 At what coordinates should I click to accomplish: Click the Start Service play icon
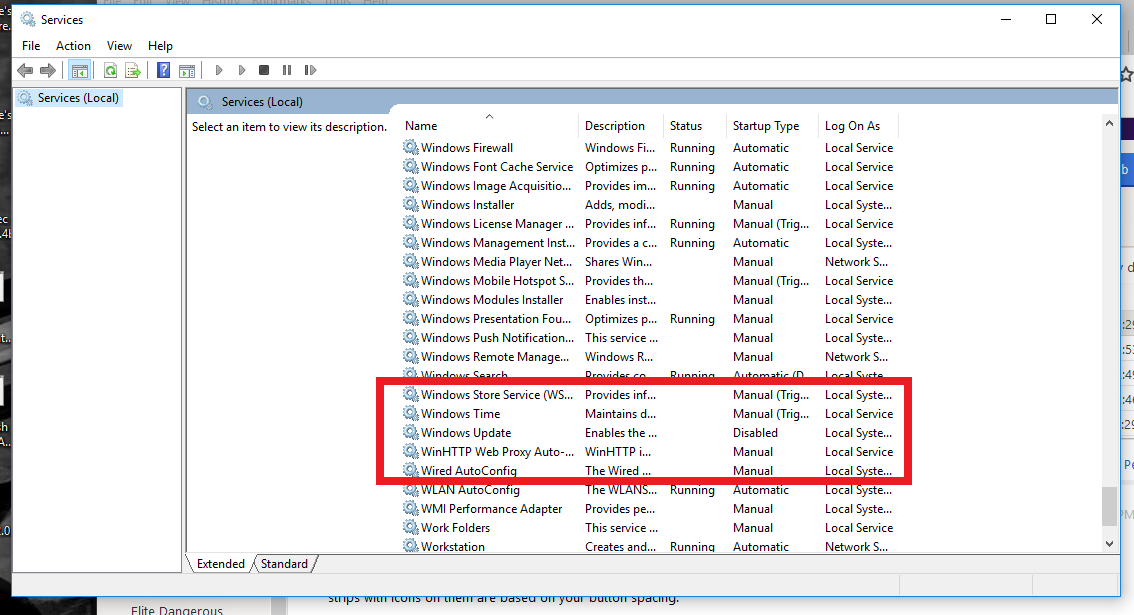coord(218,70)
